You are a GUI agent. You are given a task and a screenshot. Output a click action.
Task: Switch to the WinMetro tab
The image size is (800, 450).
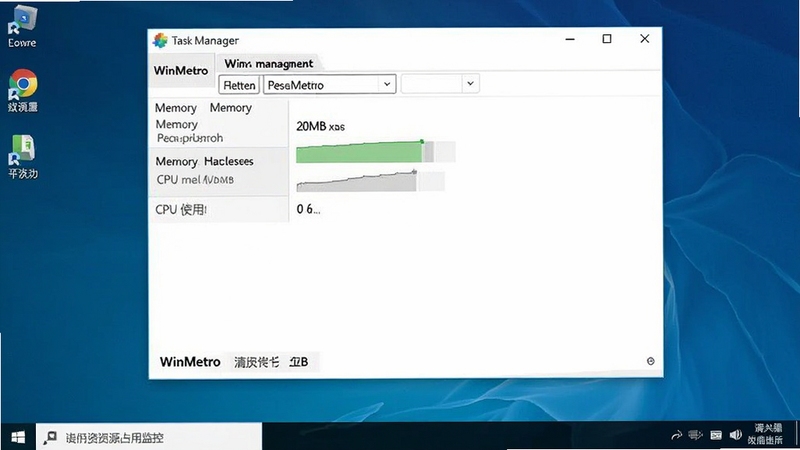pos(181,70)
